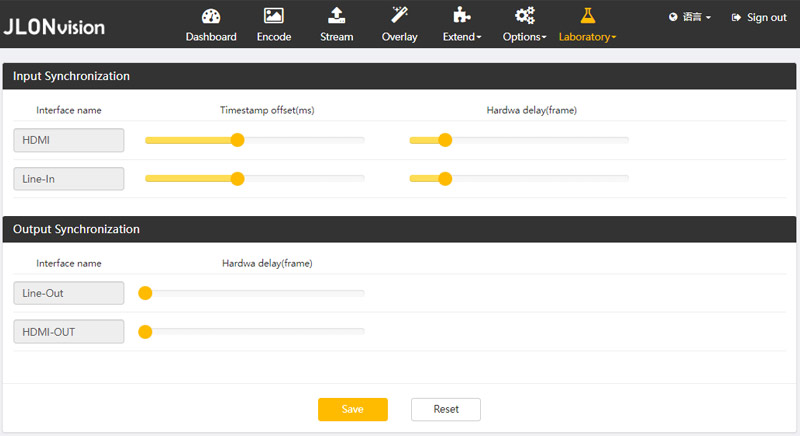Click the input Hardwa delay(frame) label beside Timestamp offset
The height and width of the screenshot is (436, 800).
click(x=532, y=110)
